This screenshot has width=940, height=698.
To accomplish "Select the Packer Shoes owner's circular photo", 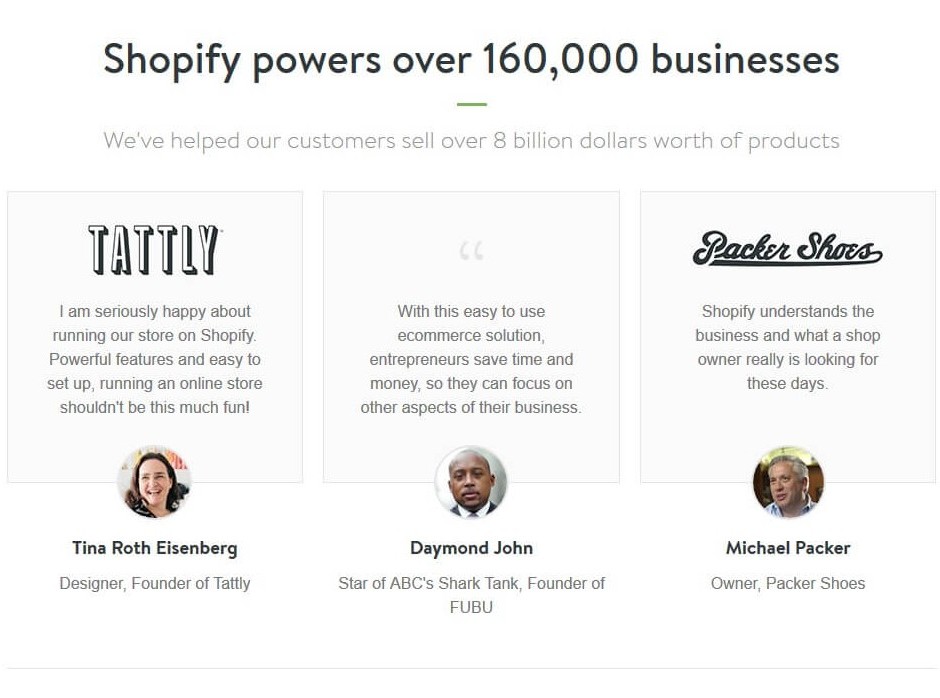I will [788, 482].
